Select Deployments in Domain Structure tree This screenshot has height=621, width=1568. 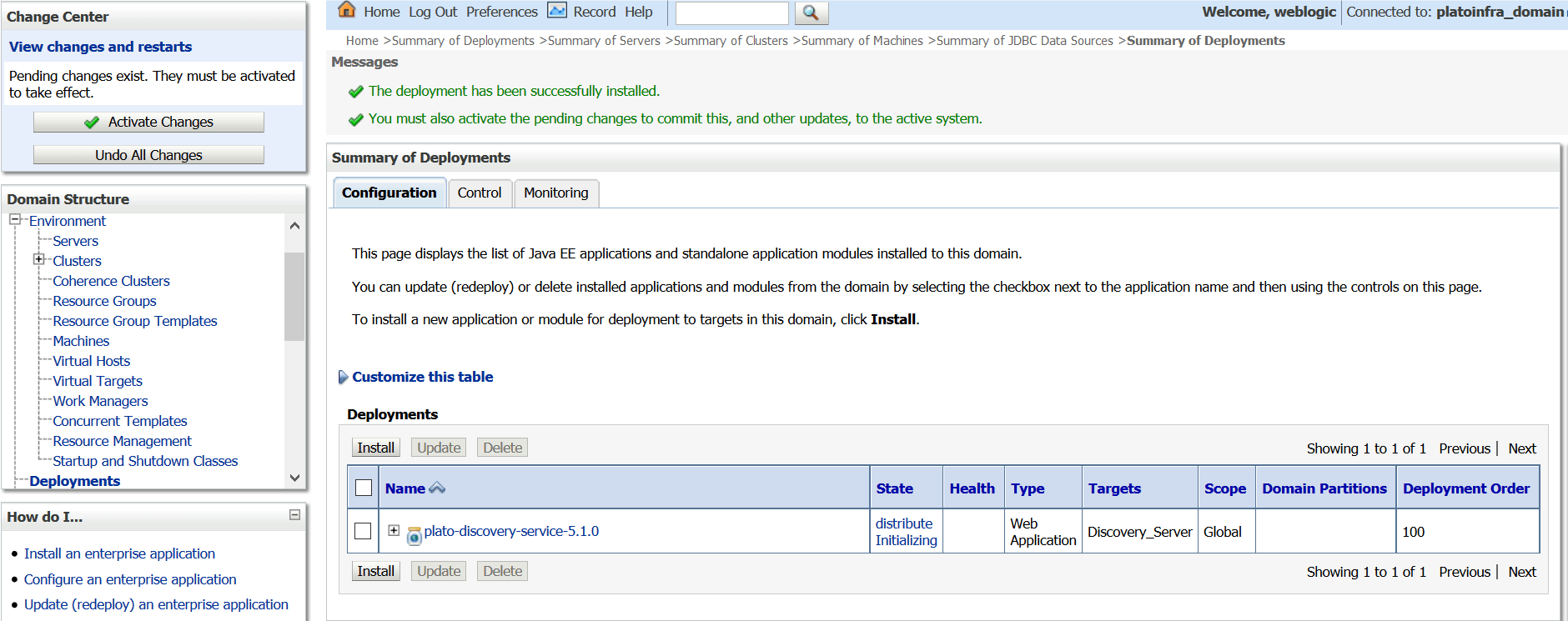click(74, 481)
